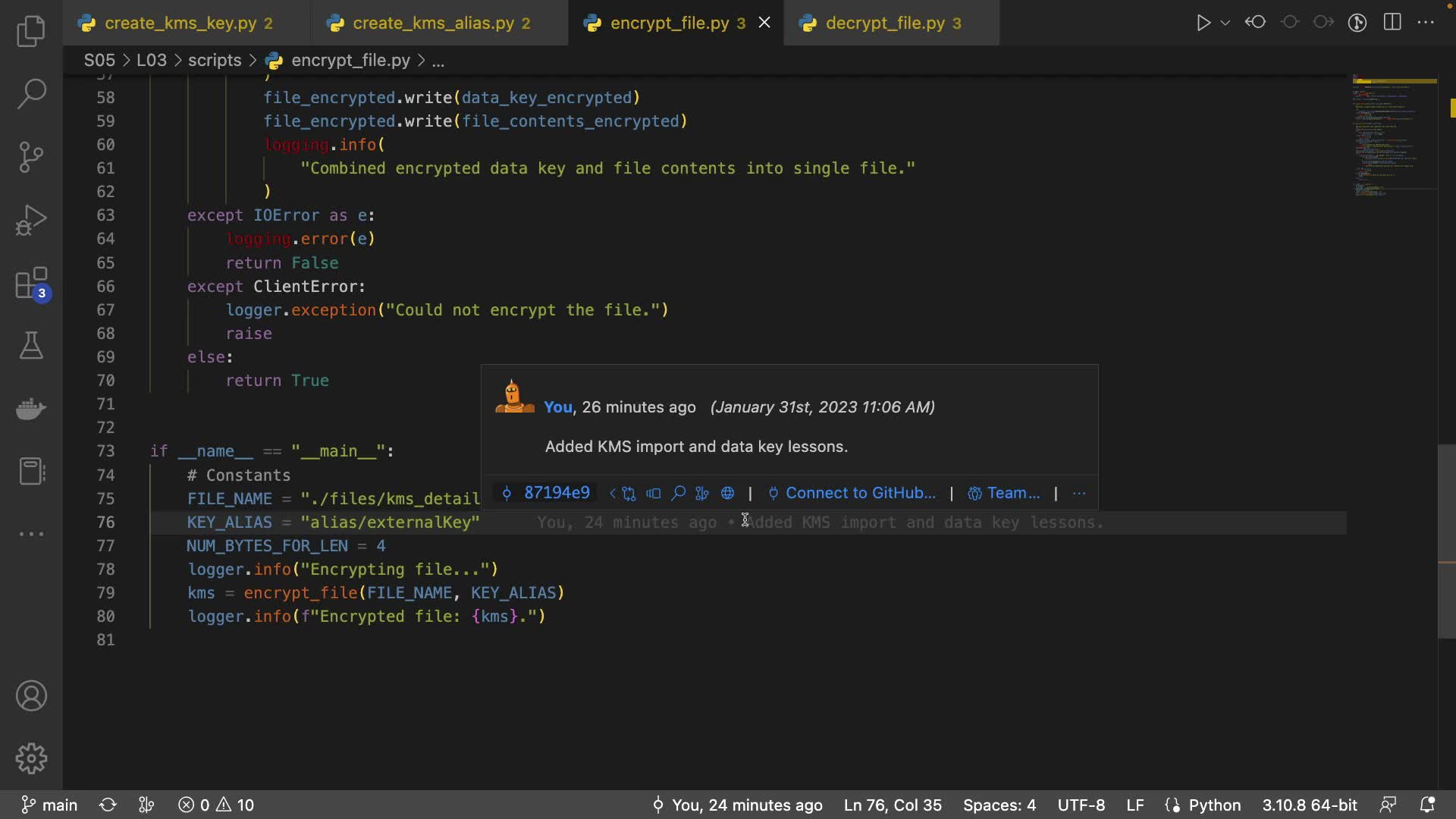The image size is (1456, 819).
Task: Open Run and Debug view
Action: click(x=31, y=221)
